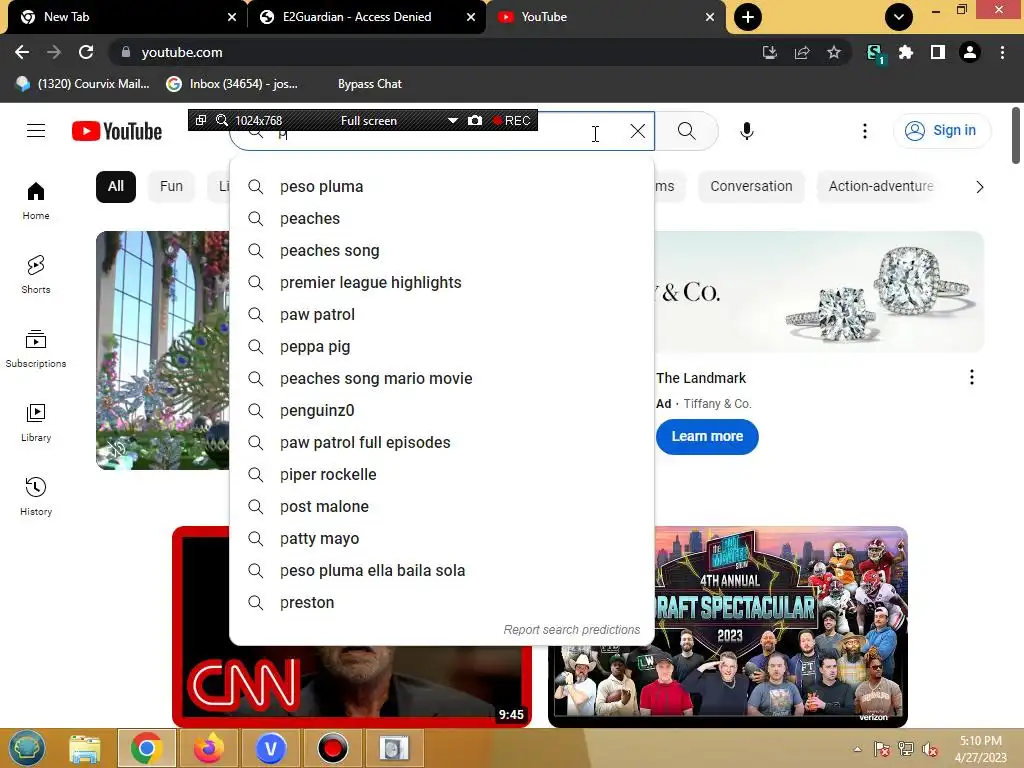Reload the YouTube page

86,52
